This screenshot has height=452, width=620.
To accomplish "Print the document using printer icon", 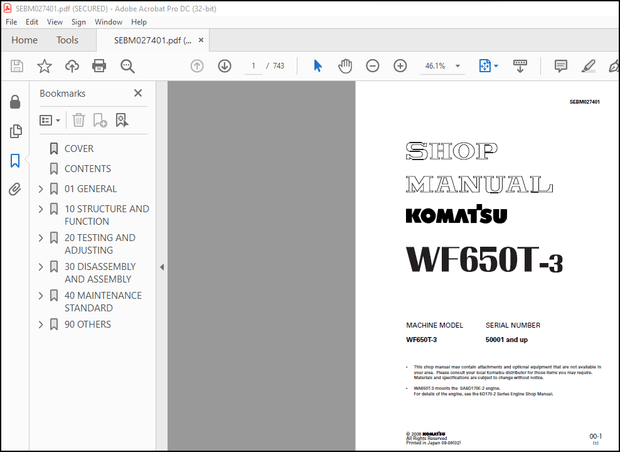I will [99, 66].
